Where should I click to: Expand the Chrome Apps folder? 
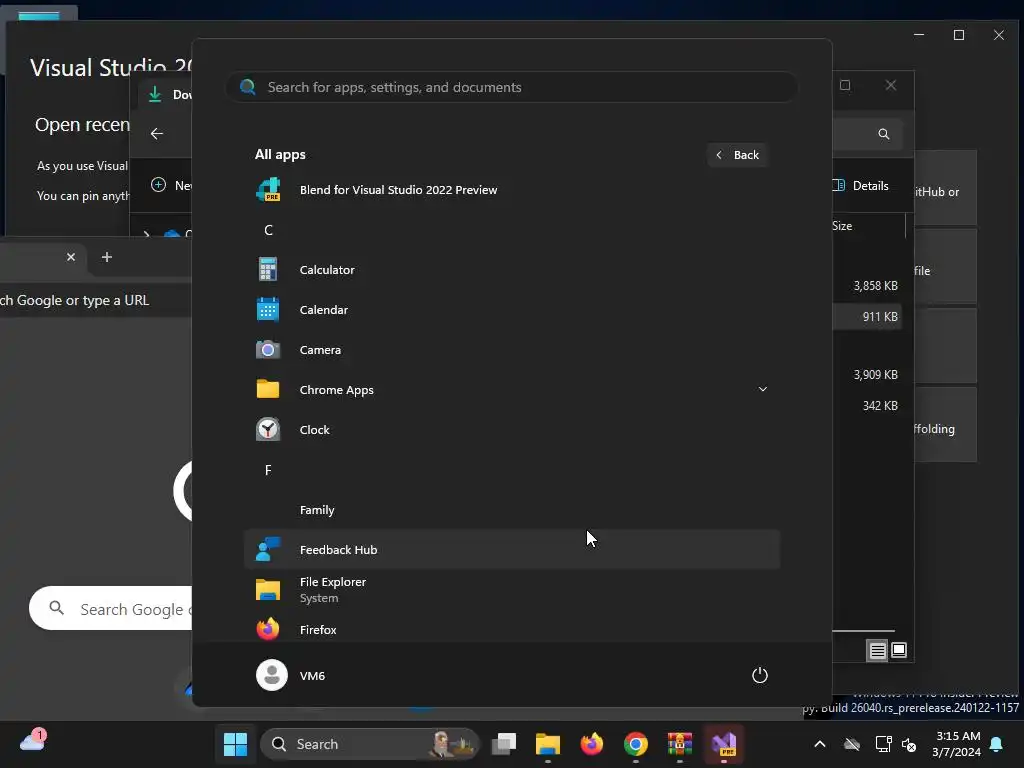[x=511, y=390]
